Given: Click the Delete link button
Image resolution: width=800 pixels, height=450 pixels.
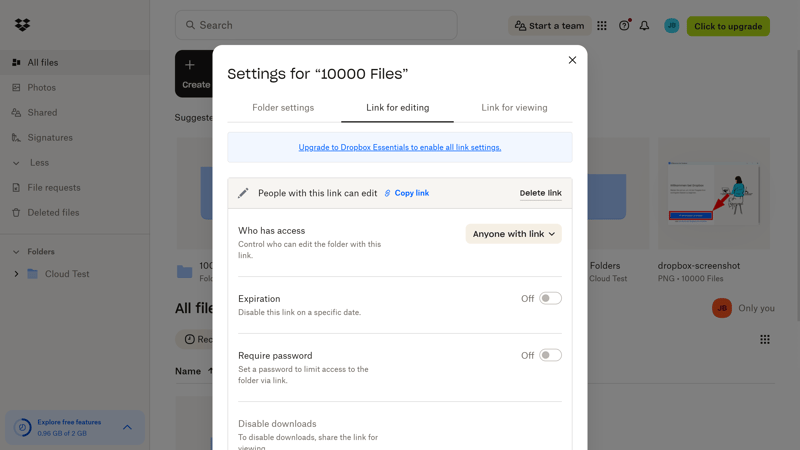Looking at the screenshot, I should 541,193.
